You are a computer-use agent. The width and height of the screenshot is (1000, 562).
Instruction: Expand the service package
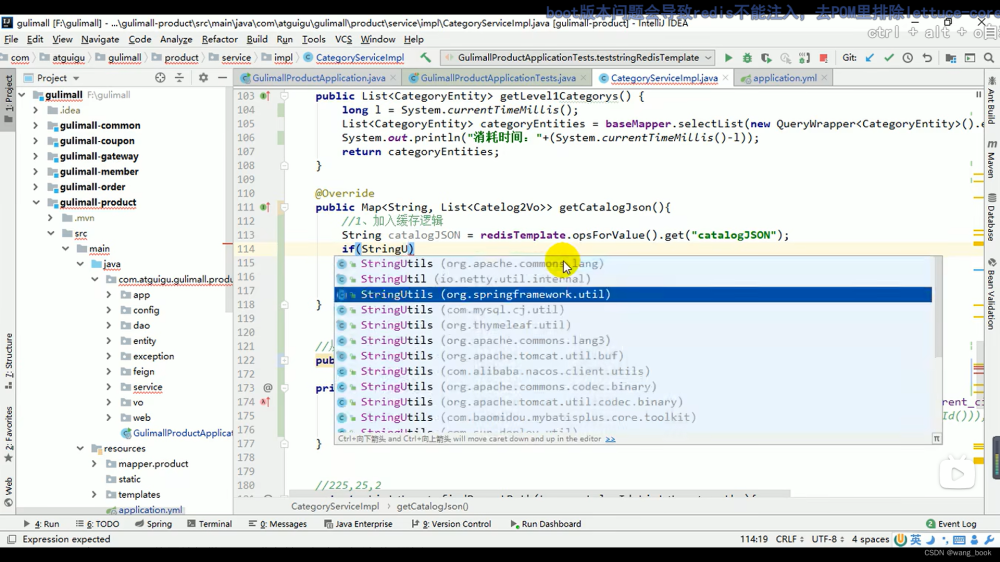[x=108, y=387]
